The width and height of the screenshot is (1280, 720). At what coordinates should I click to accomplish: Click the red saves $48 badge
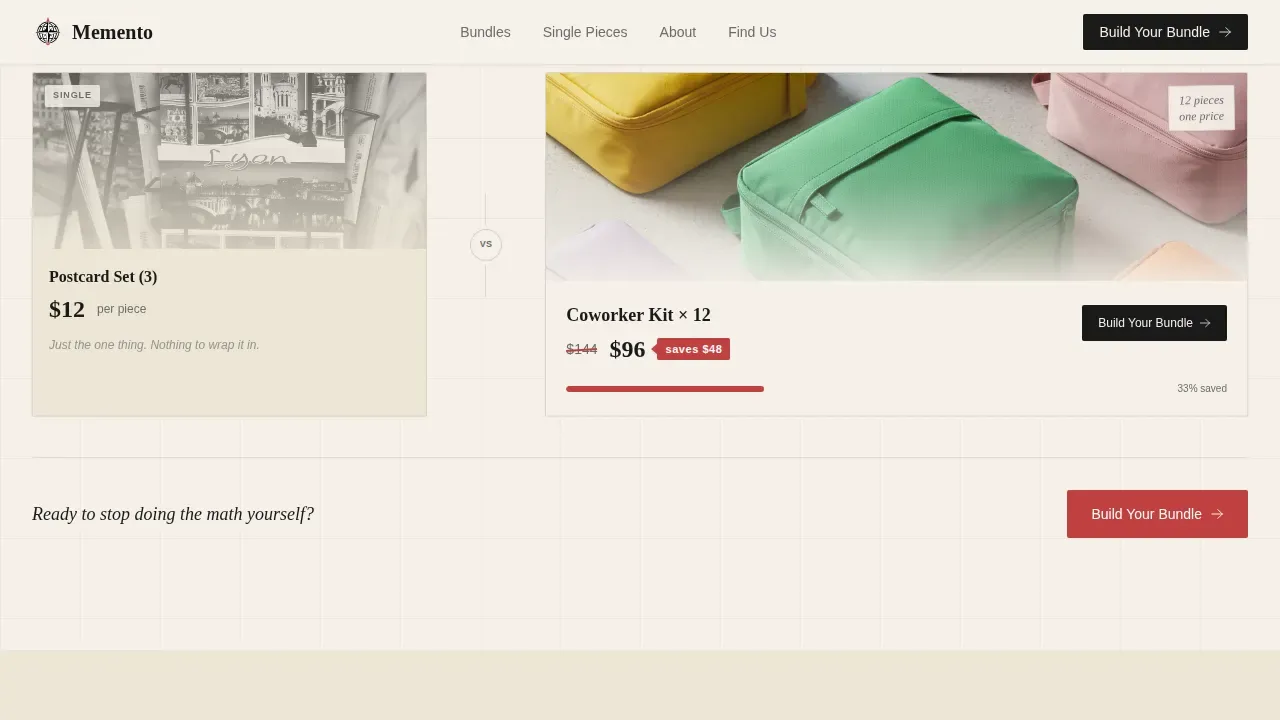coord(693,349)
